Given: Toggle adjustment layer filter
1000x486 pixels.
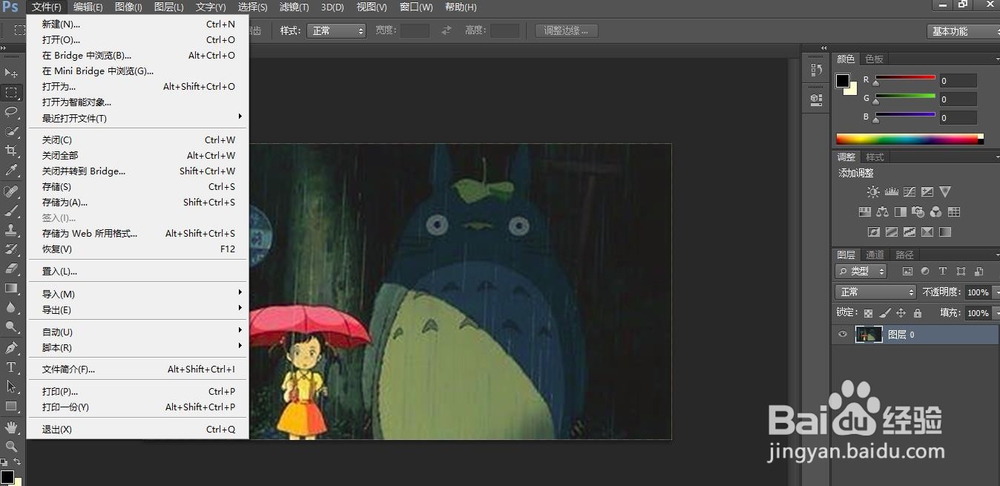Looking at the screenshot, I should point(925,271).
